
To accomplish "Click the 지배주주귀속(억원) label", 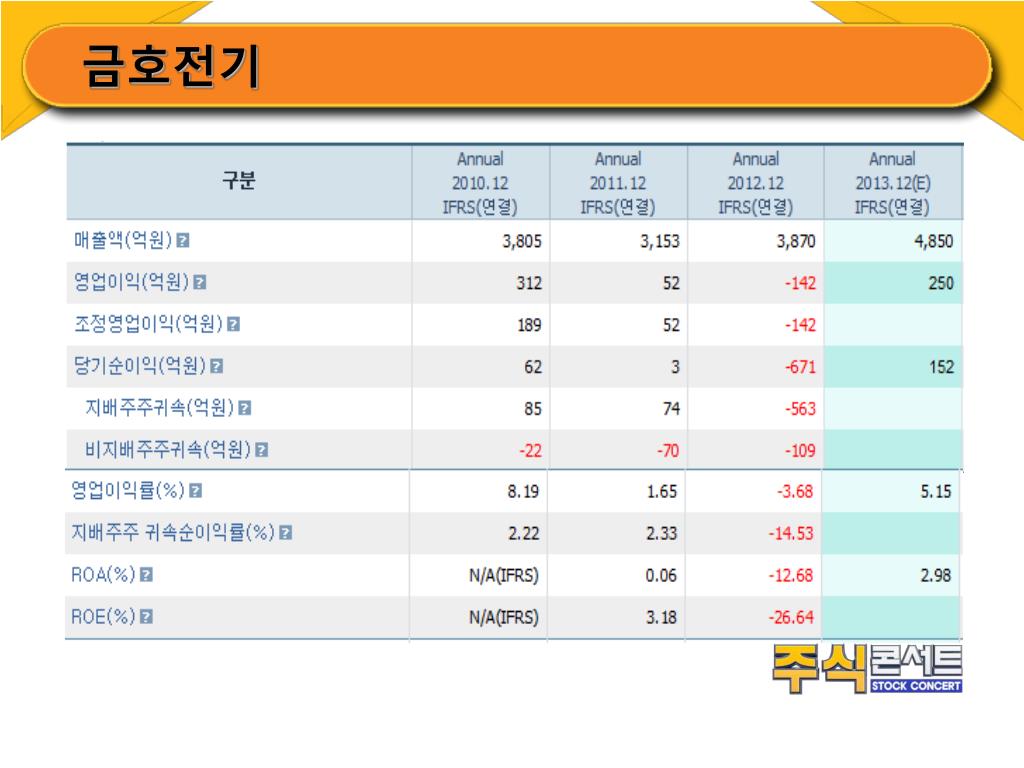I will [159, 408].
